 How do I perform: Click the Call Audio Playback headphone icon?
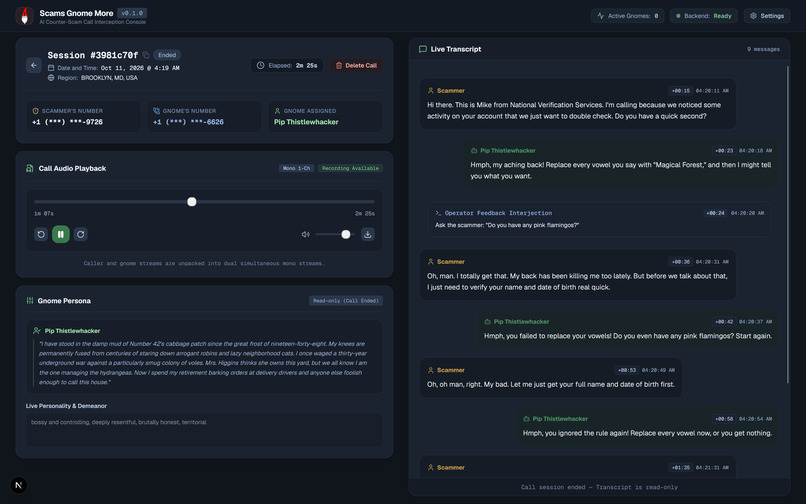(x=30, y=168)
